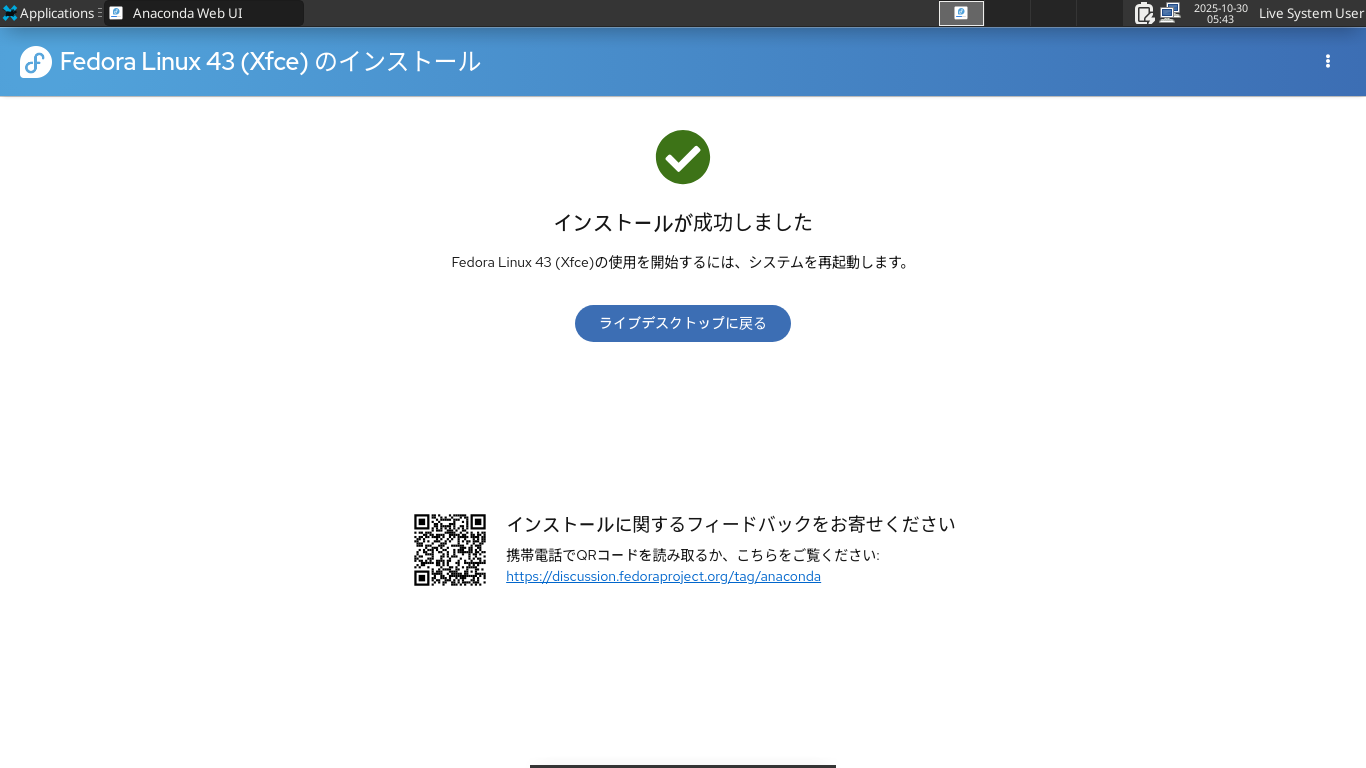Click the feedback QR code image

pos(450,550)
